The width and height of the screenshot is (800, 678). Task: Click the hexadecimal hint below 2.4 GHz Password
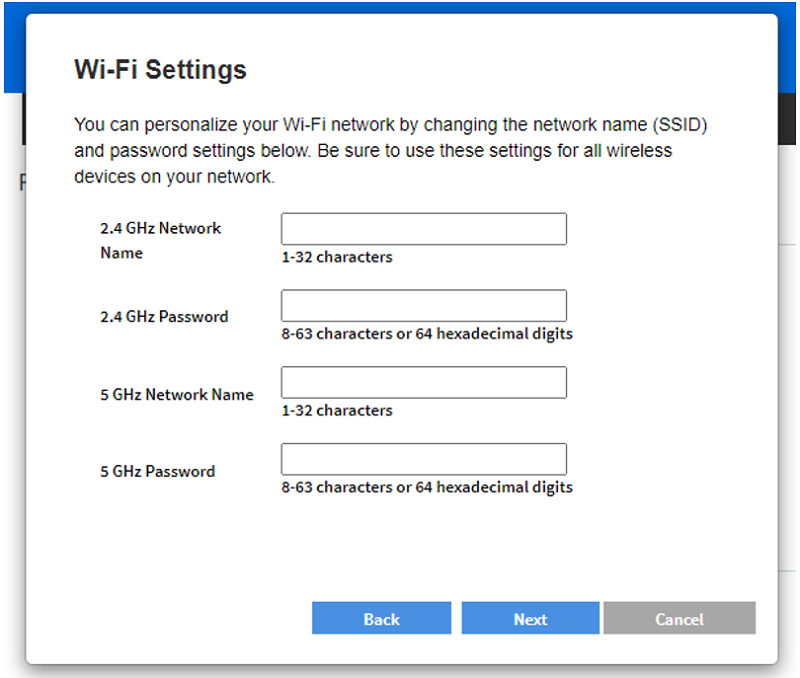coord(427,334)
